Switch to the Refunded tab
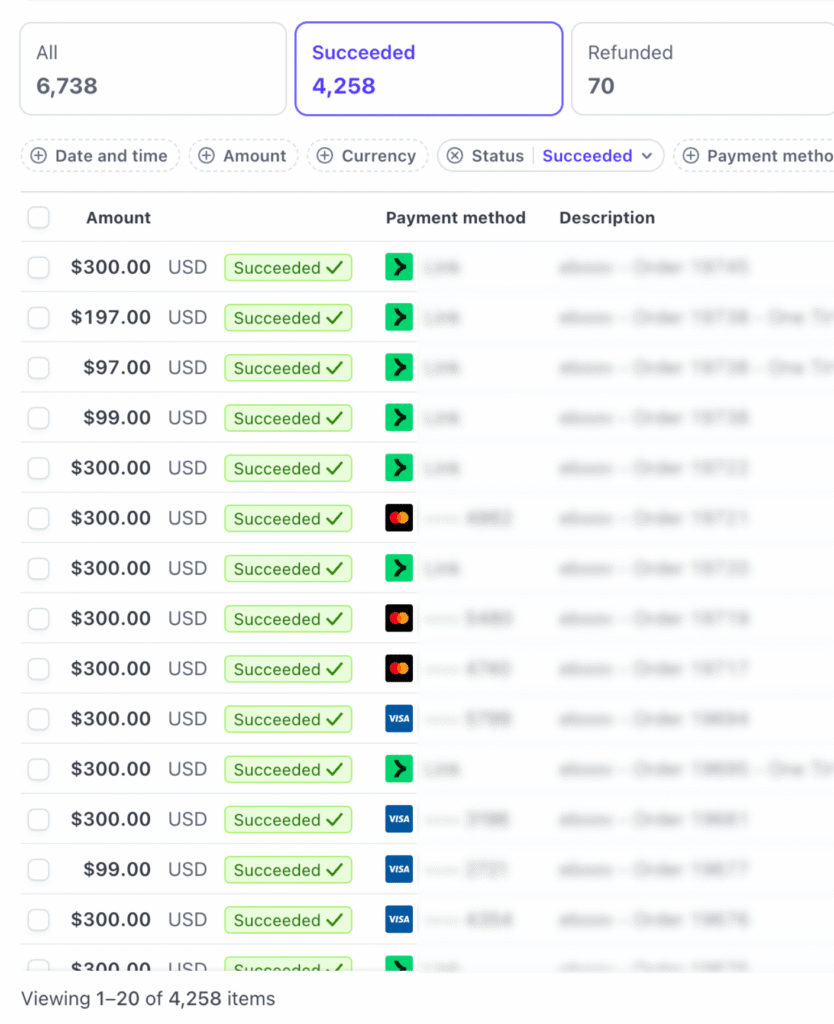This screenshot has height=1024, width=834. point(700,69)
